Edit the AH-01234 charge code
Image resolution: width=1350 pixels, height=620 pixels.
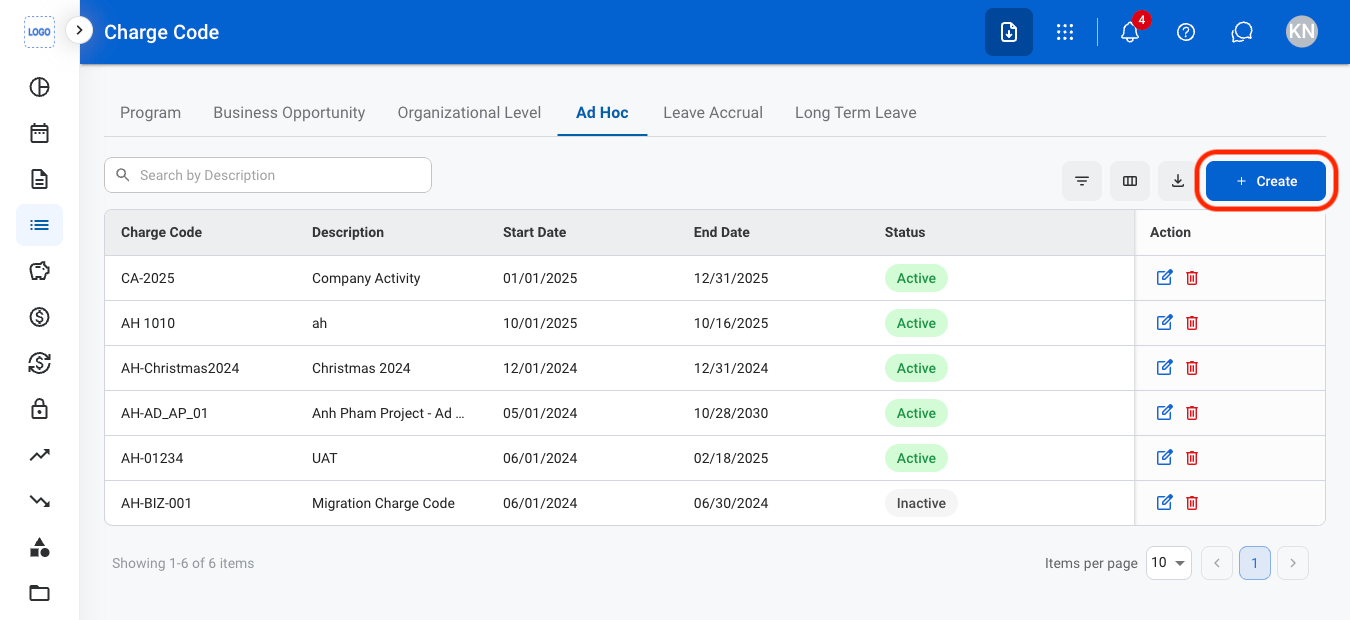[1164, 458]
